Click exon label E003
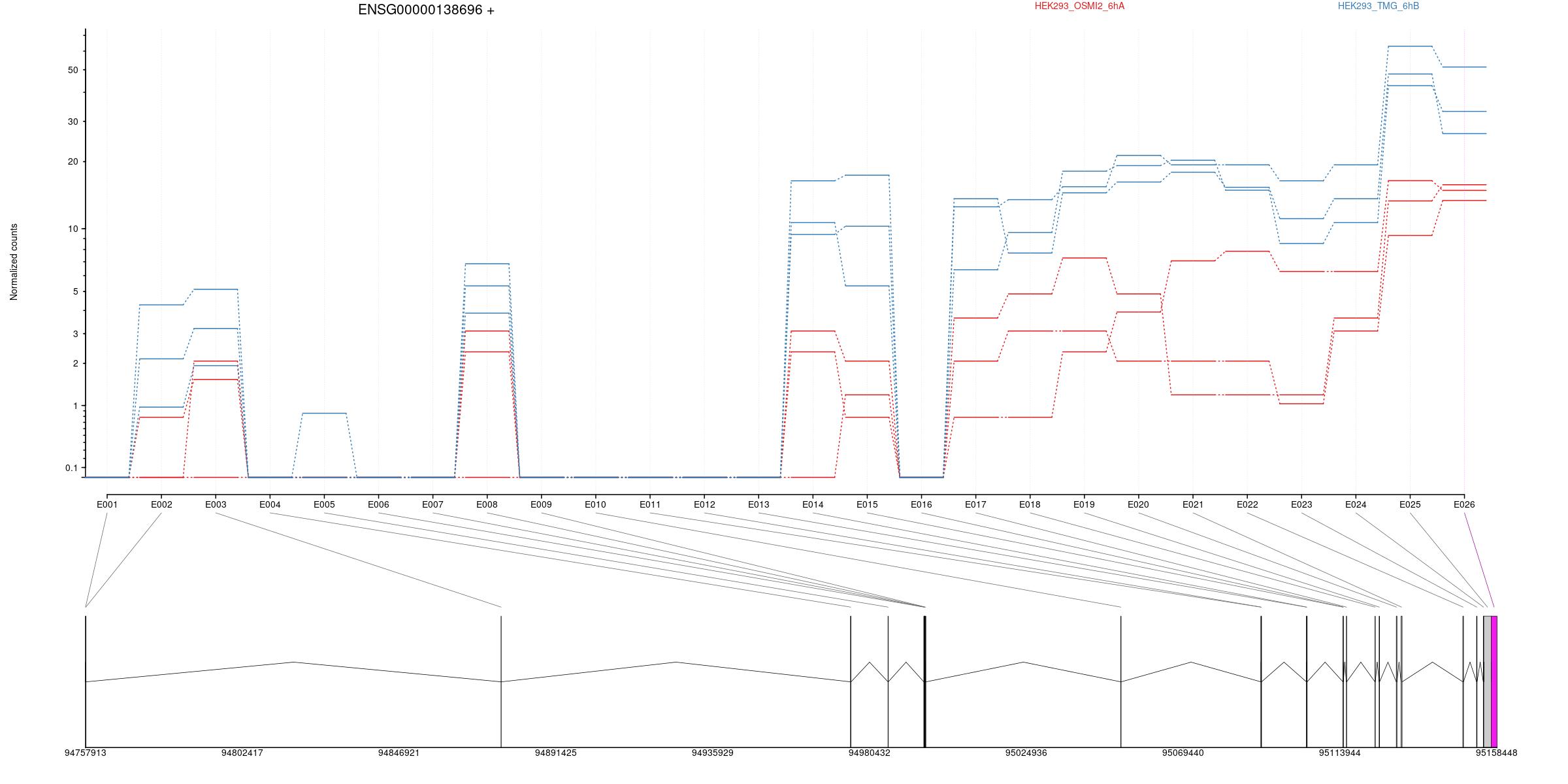The image size is (1568, 784). 216,504
